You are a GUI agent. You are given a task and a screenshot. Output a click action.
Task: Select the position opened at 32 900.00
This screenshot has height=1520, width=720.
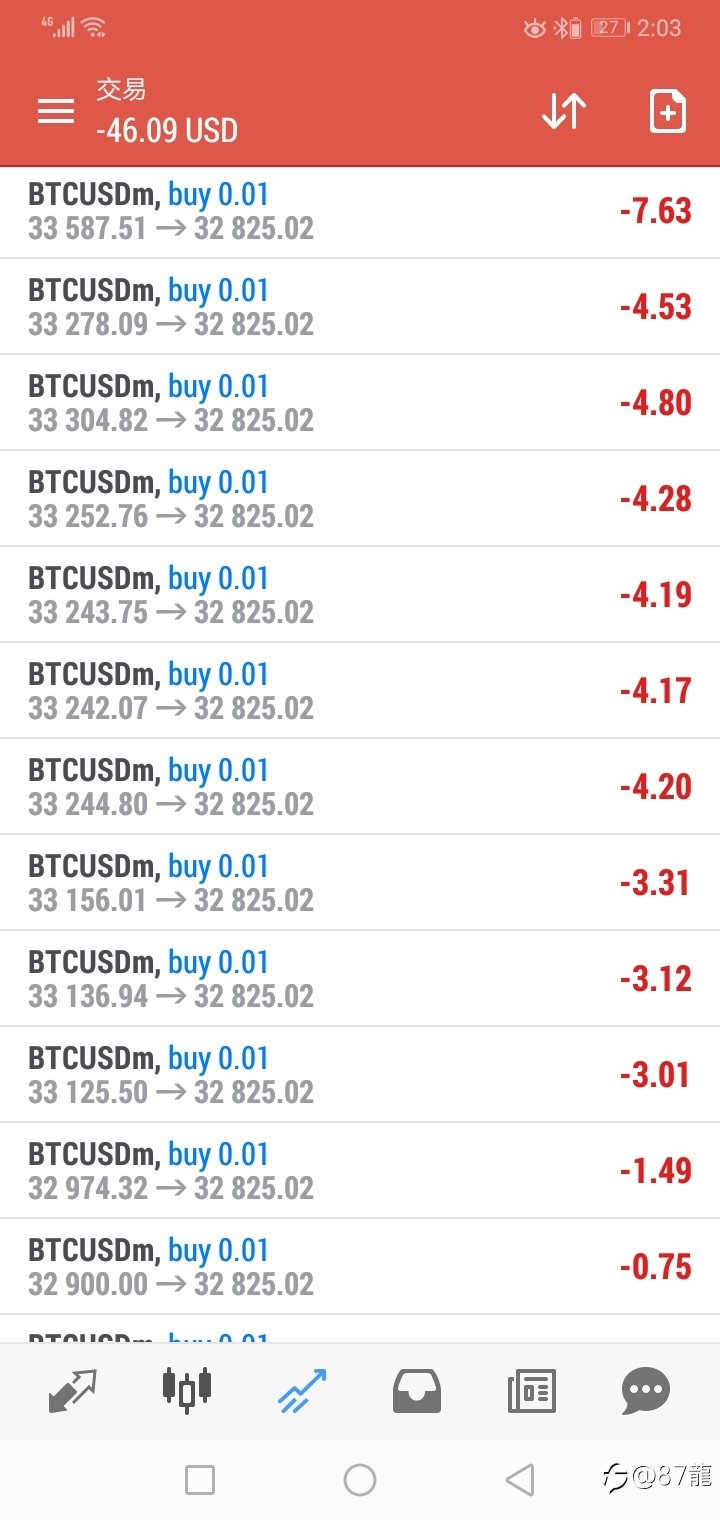coord(360,1267)
